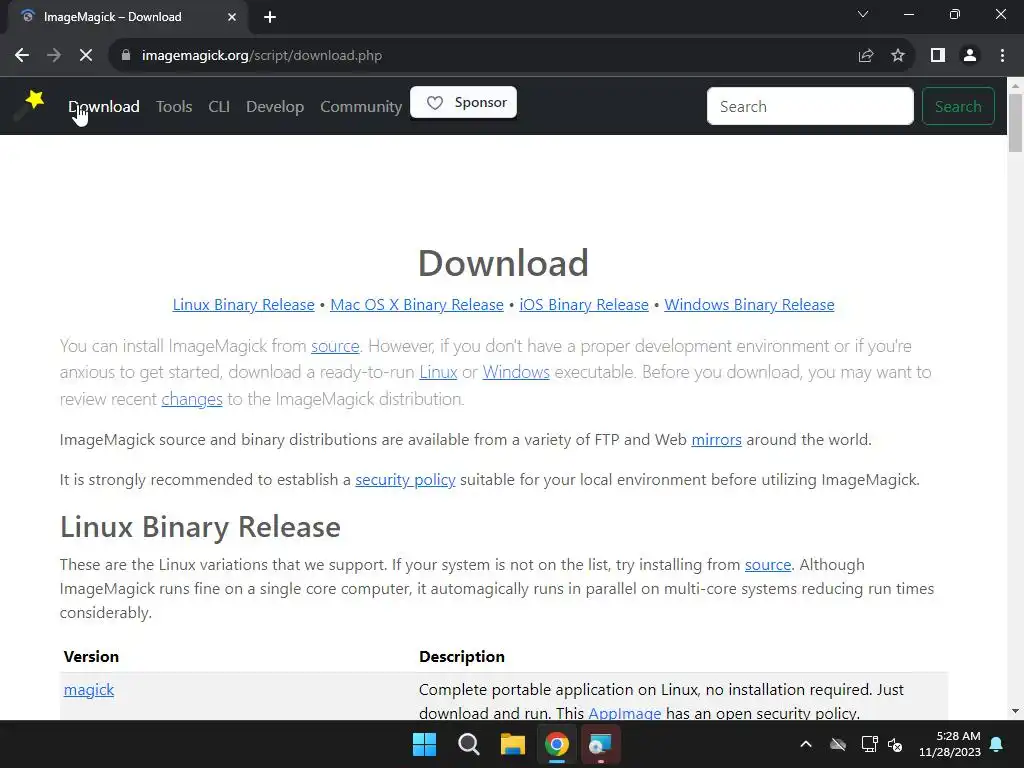Viewport: 1024px width, 768px height.
Task: Click inside the site Search field
Action: (x=810, y=106)
